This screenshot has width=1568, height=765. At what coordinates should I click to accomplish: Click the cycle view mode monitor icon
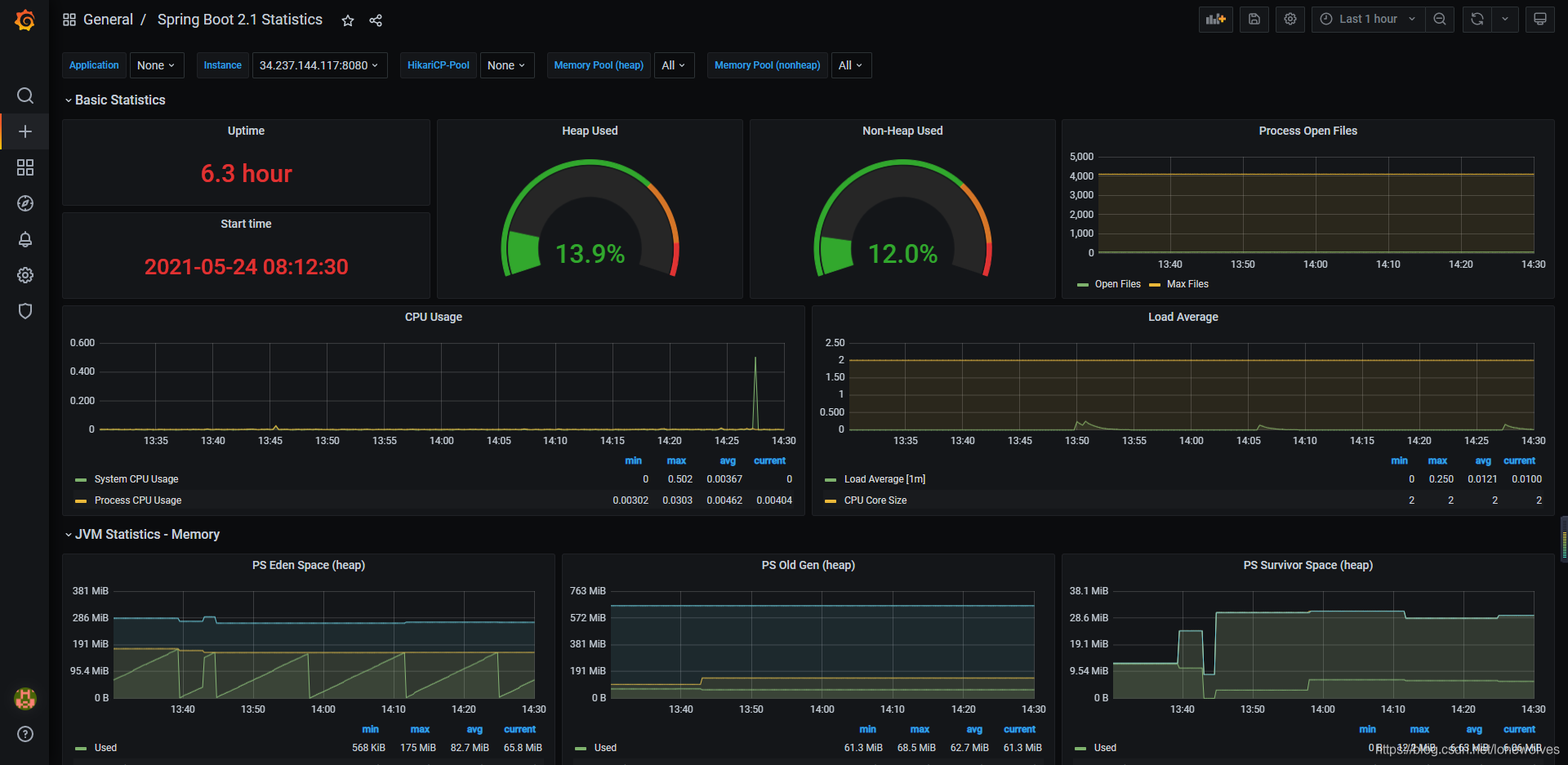tap(1540, 19)
